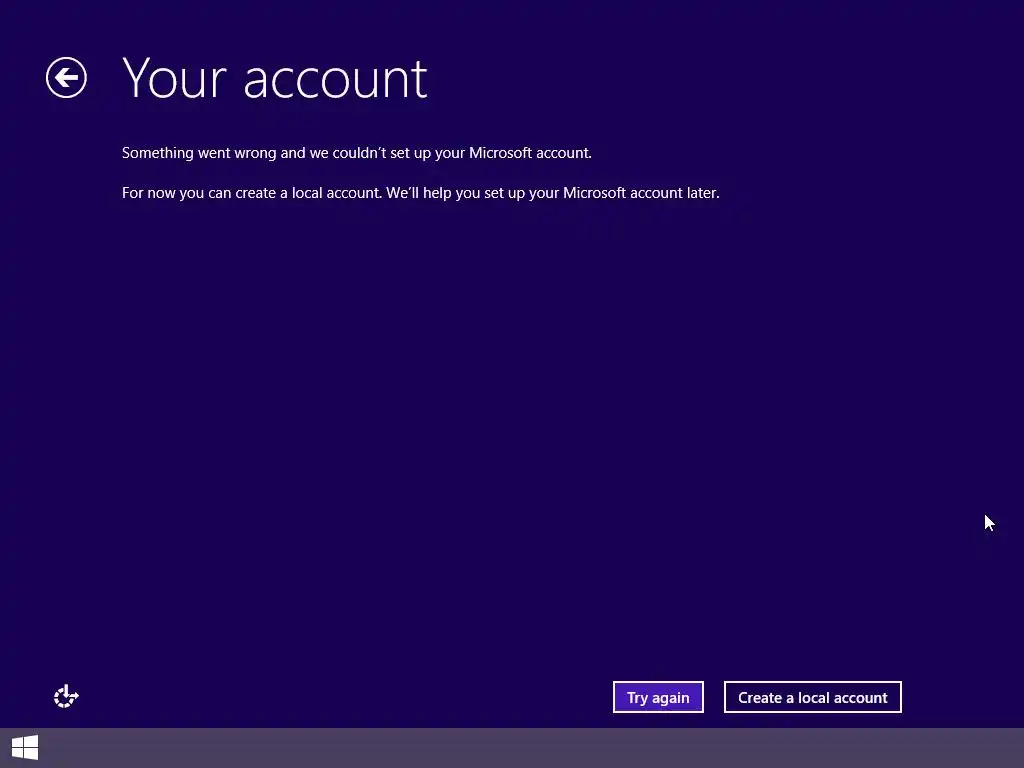Click the 'For now you can create a local account' text
Image resolution: width=1024 pixels, height=768 pixels.
point(421,193)
